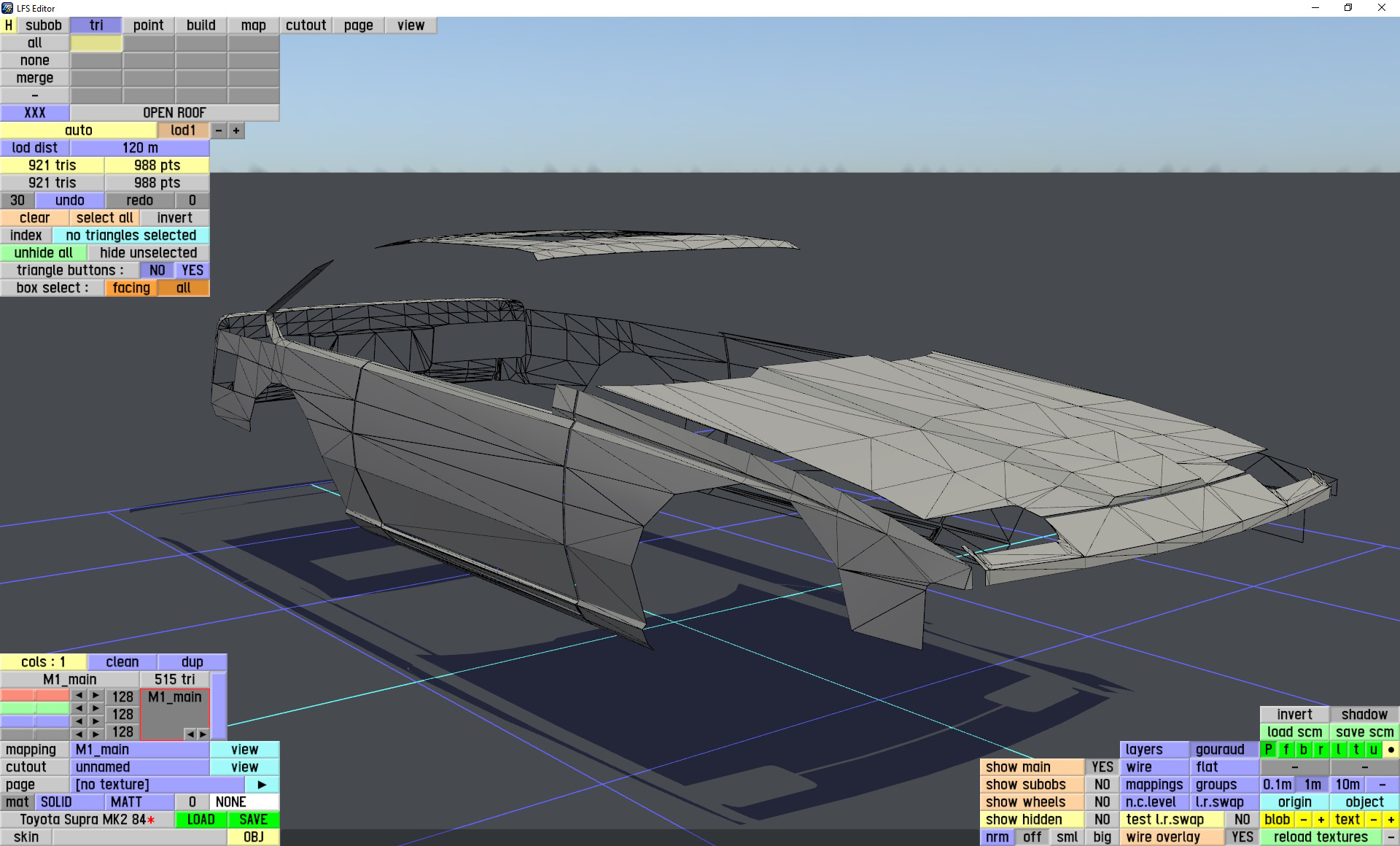Select the f front view button
The width and height of the screenshot is (1400, 846).
click(x=1286, y=749)
